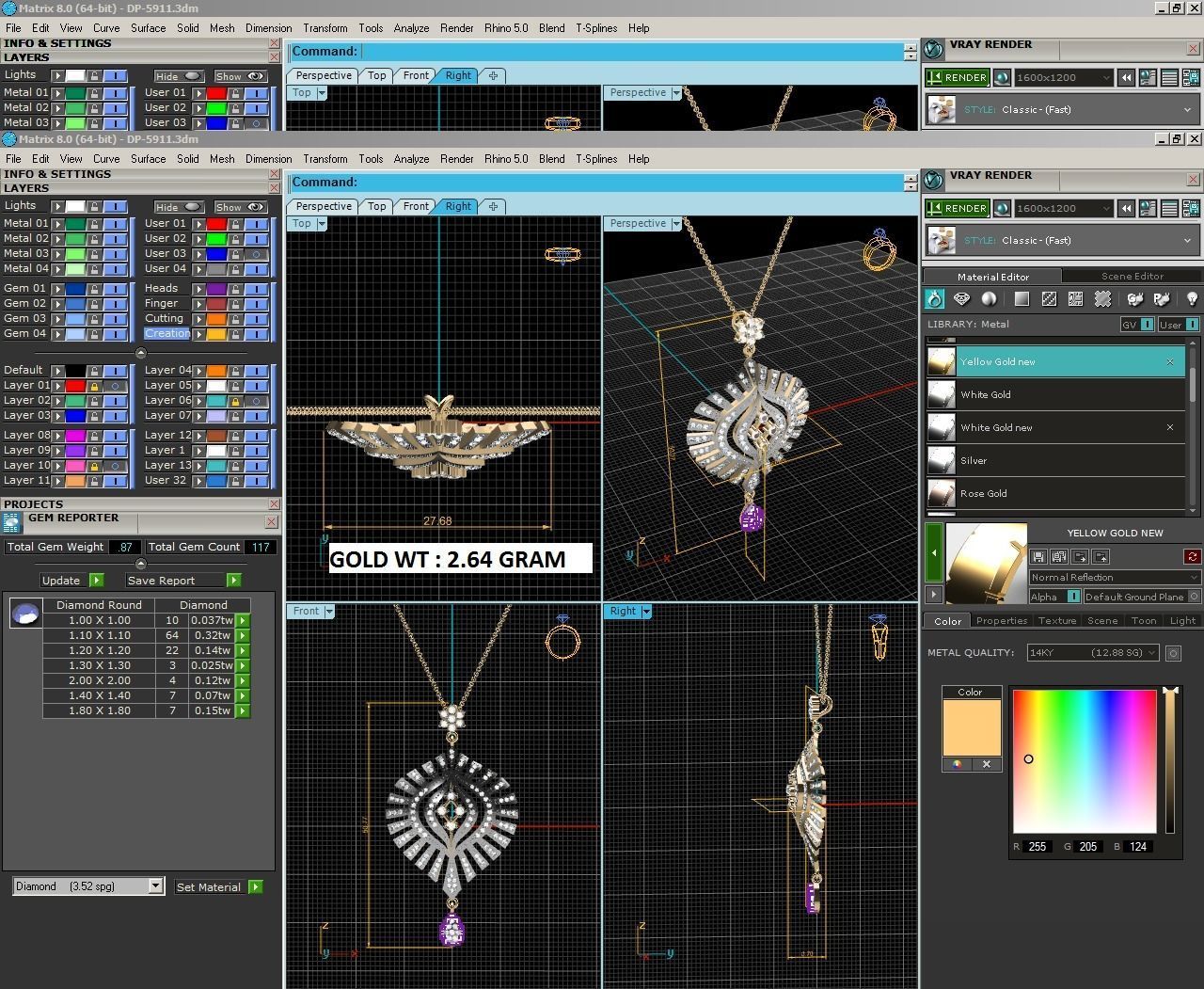This screenshot has width=1204, height=989.
Task: Click the light bulb library icon
Action: pyautogui.click(x=1192, y=299)
